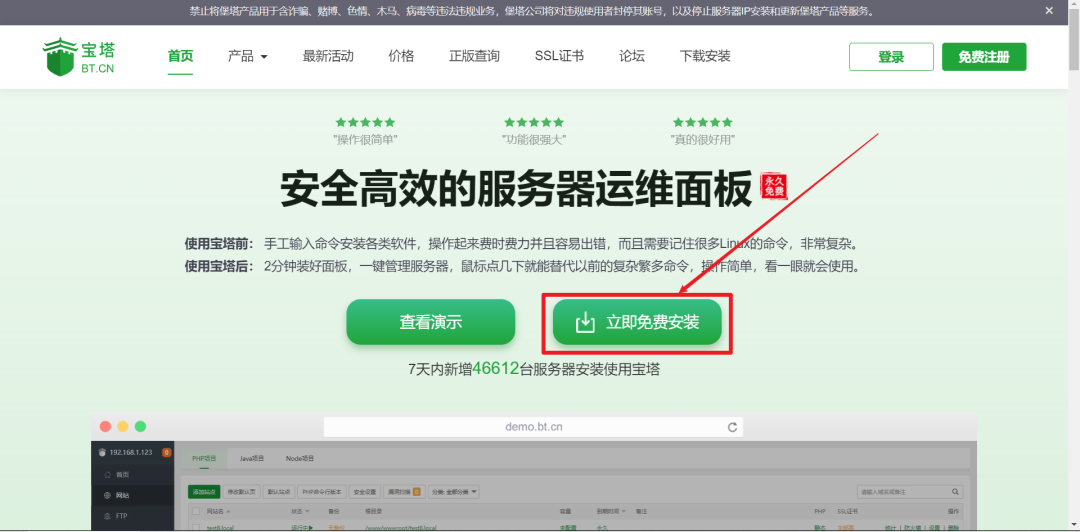The image size is (1080, 532).
Task: Open the 到期时间 column sorter
Action: [x=611, y=511]
